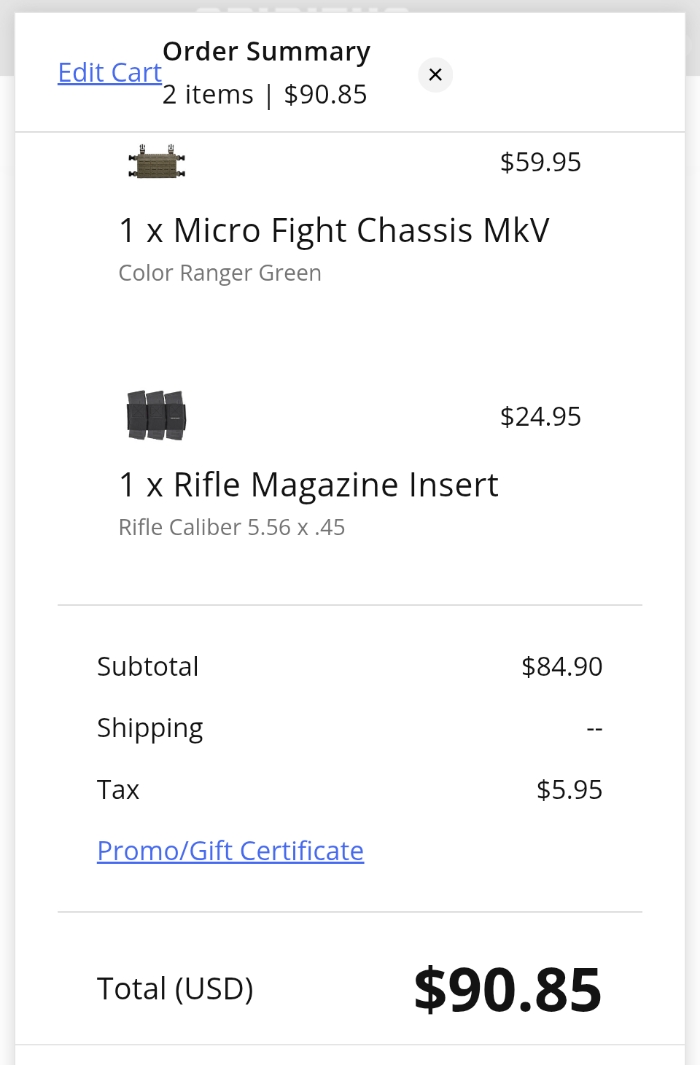This screenshot has width=700, height=1065.
Task: Select the Rifle Magazine Insert item name
Action: point(308,485)
